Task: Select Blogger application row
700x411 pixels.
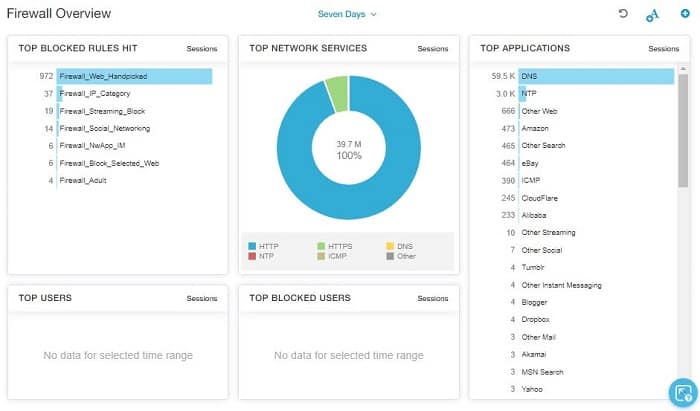Action: click(x=534, y=302)
